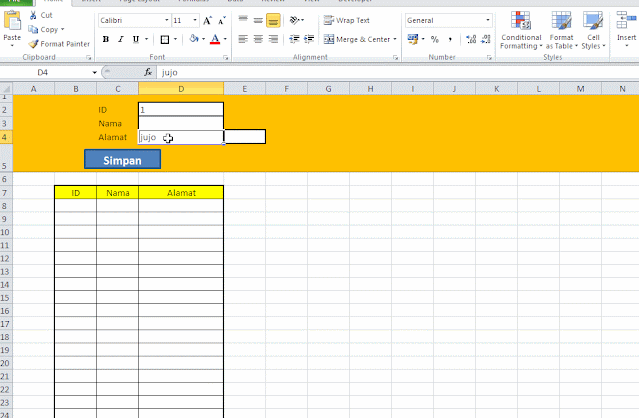Open the font color dropdown arrow
This screenshot has height=418, width=639.
coord(225,40)
